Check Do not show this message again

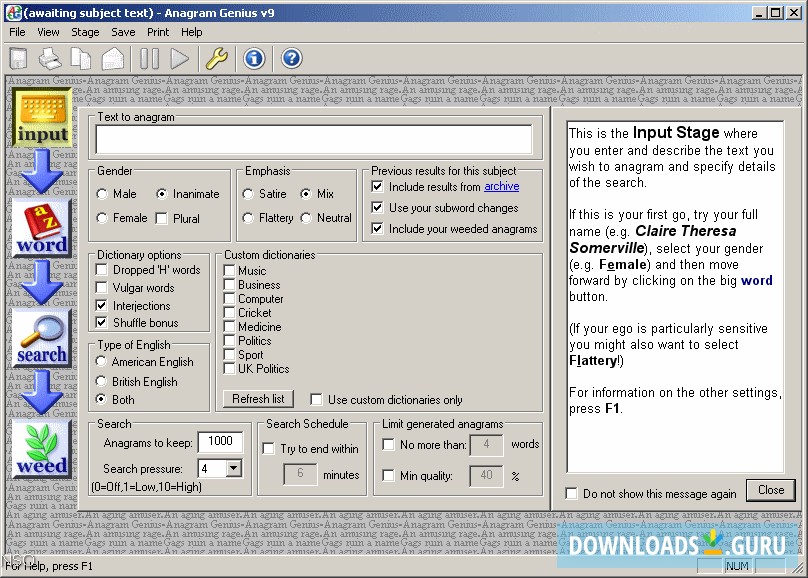571,494
